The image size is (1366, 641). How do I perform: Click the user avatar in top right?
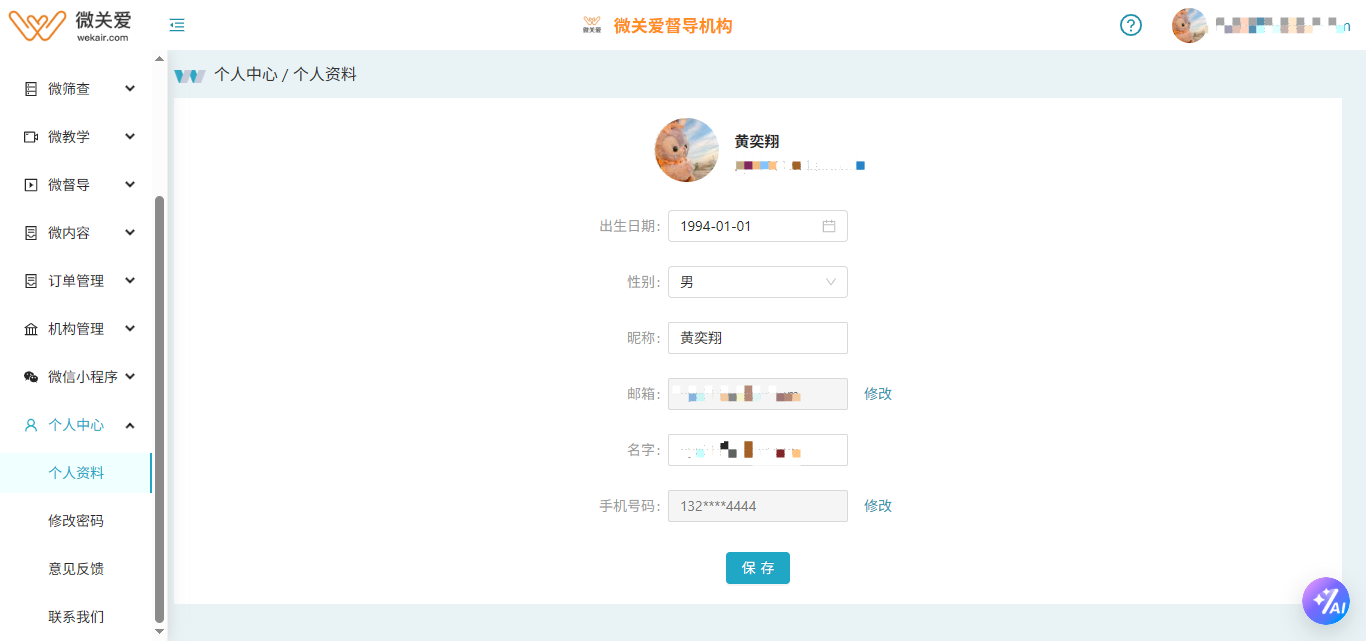(1189, 25)
